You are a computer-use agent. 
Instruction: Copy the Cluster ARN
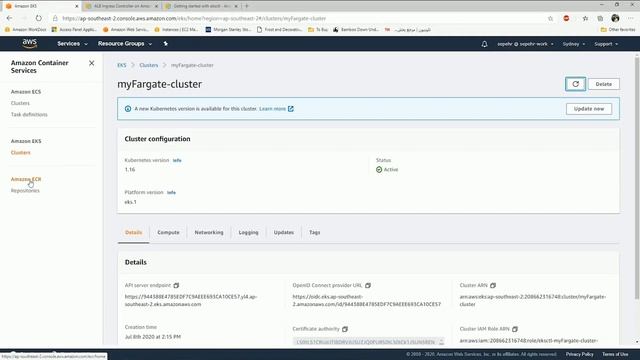(x=493, y=285)
